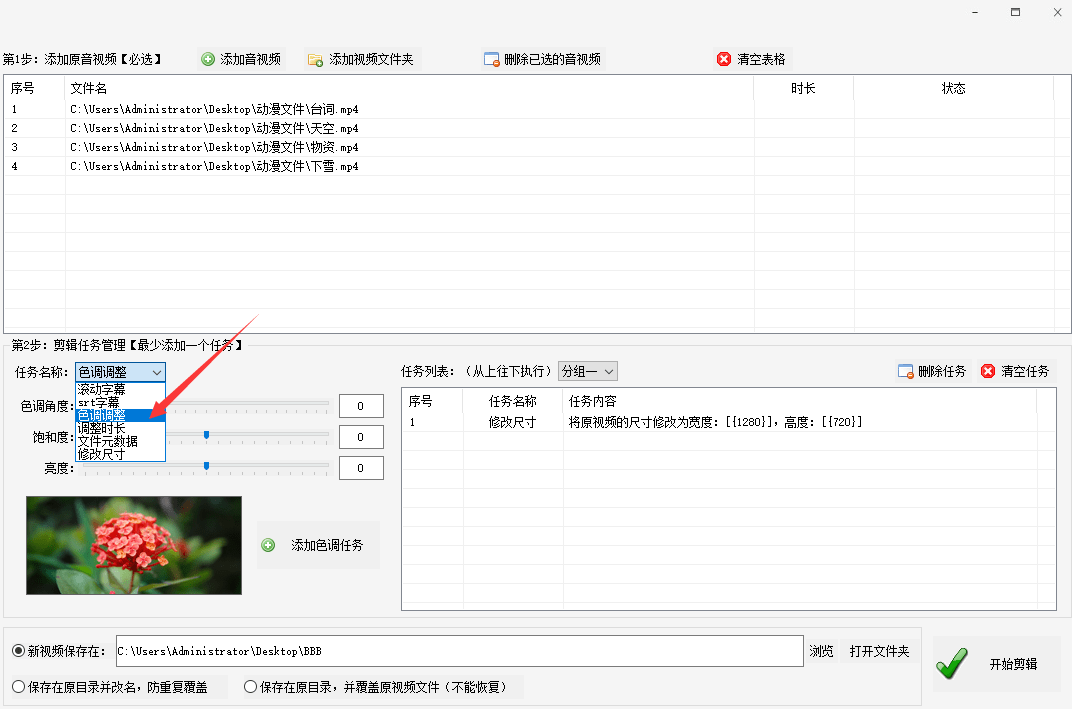Click 添加音视频 button text
Image resolution: width=1072 pixels, height=709 pixels.
click(x=250, y=59)
